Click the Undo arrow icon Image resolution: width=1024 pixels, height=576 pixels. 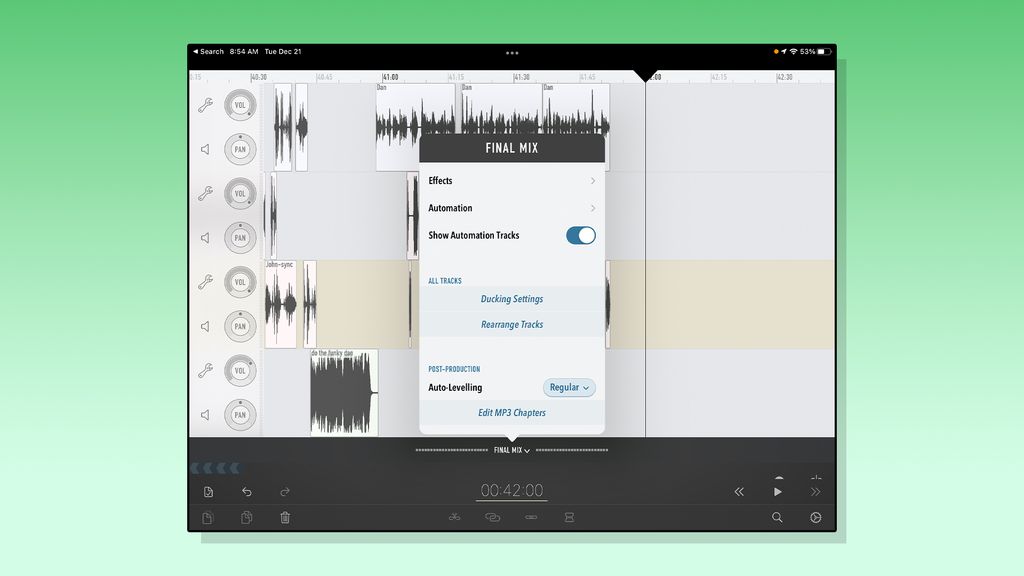pos(246,491)
